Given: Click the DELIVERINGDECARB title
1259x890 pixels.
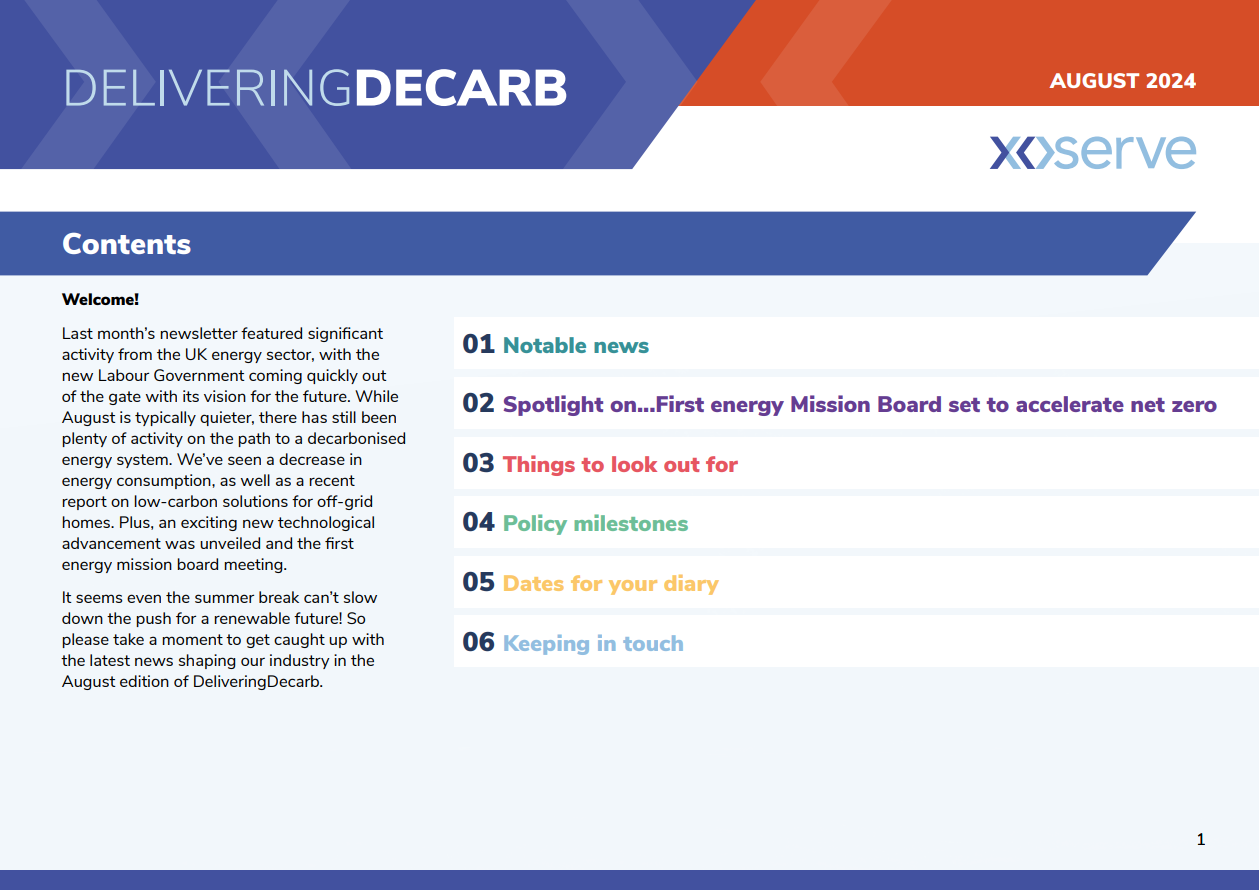Looking at the screenshot, I should (x=315, y=89).
